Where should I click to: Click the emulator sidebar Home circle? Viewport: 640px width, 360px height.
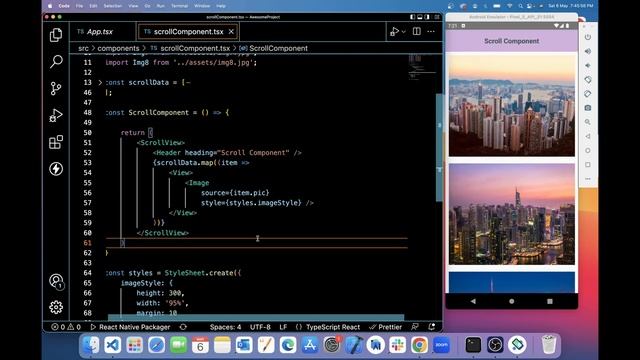tap(588, 151)
